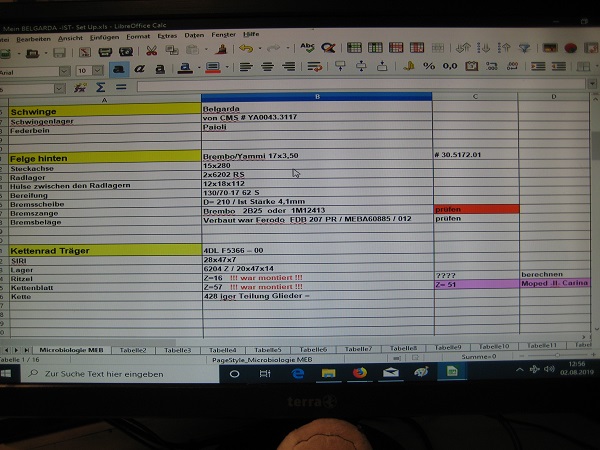Show hidden system tray icons chevron
The height and width of the screenshot is (450, 600).
(519, 370)
